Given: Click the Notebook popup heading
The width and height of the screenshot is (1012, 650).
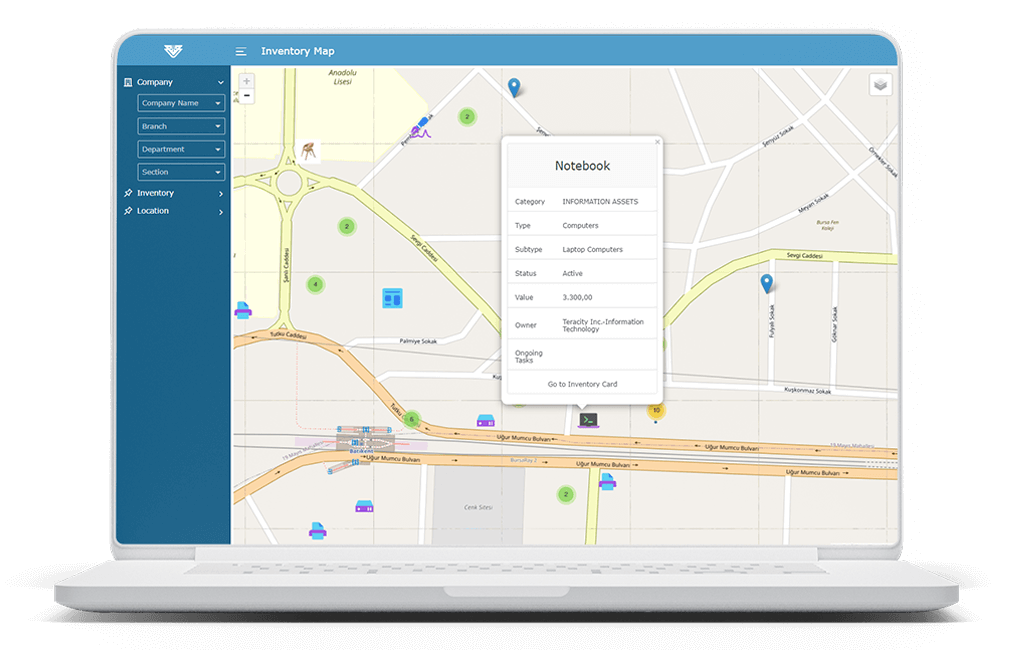Looking at the screenshot, I should point(582,166).
